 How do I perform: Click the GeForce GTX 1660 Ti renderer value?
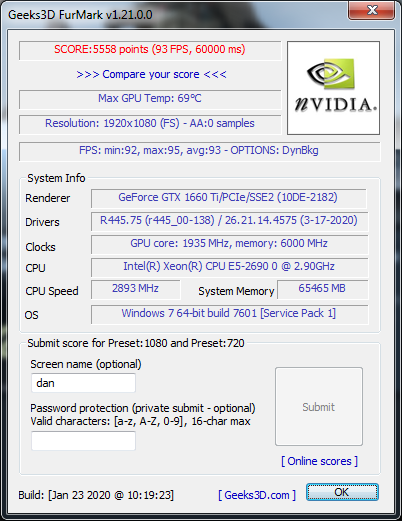(x=228, y=198)
